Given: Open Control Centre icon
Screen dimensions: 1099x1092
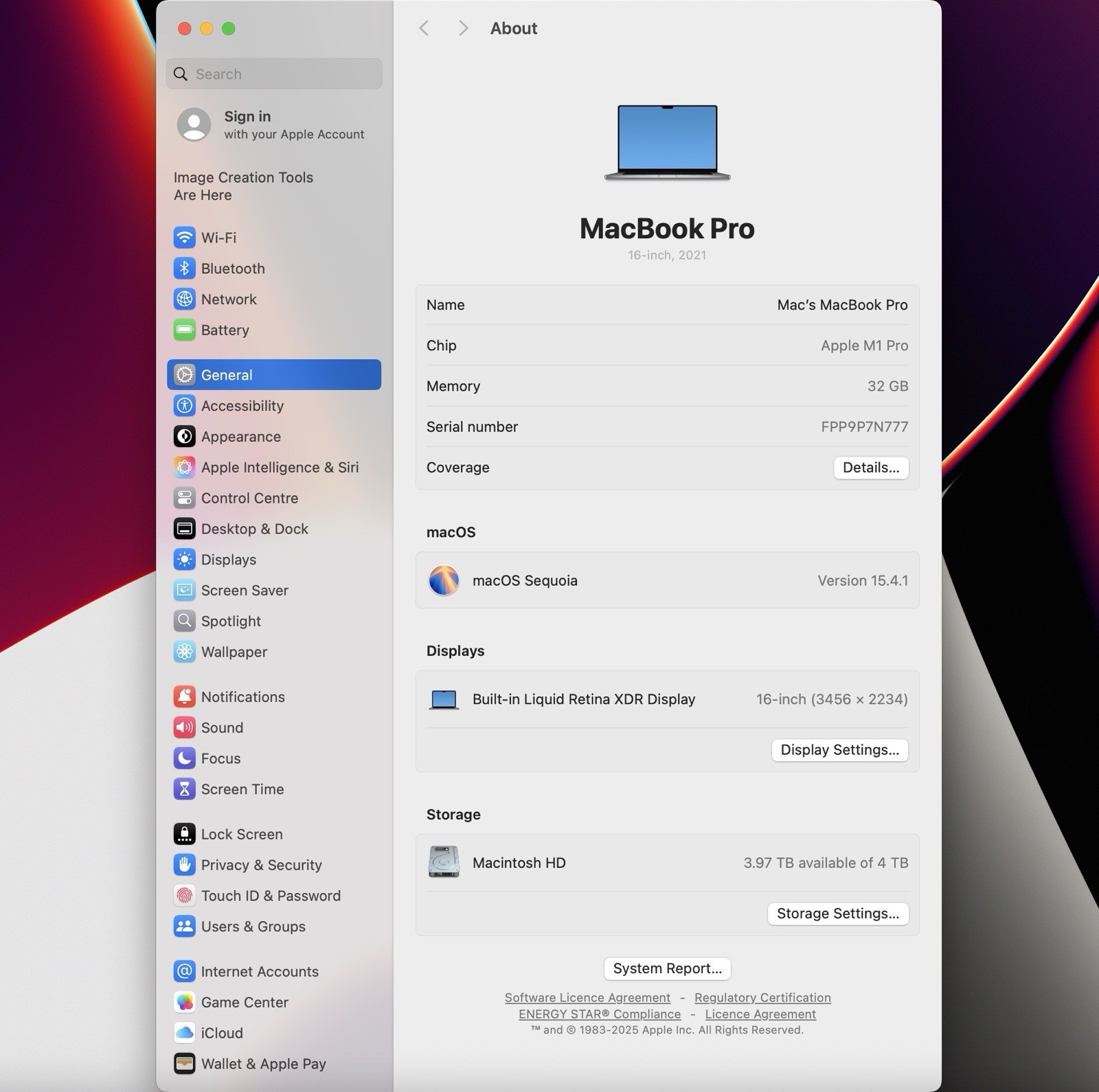Looking at the screenshot, I should [184, 498].
